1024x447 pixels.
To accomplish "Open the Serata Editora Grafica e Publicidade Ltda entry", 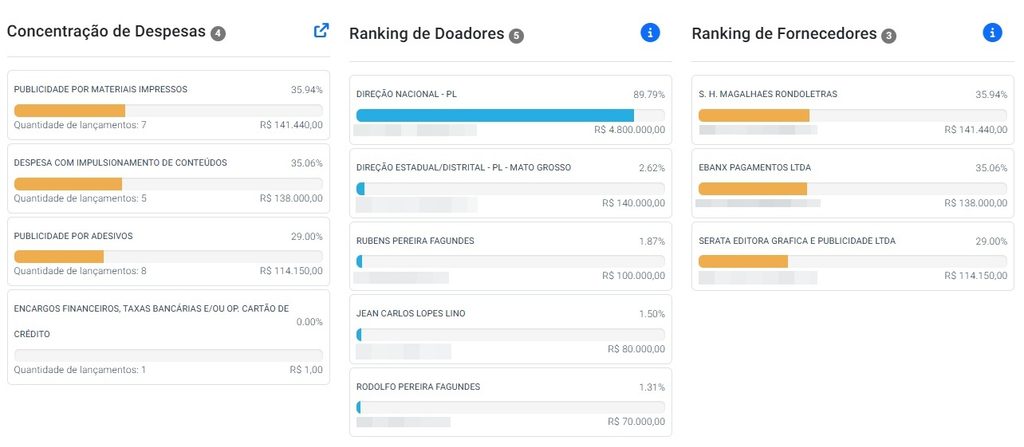I will pyautogui.click(x=853, y=256).
